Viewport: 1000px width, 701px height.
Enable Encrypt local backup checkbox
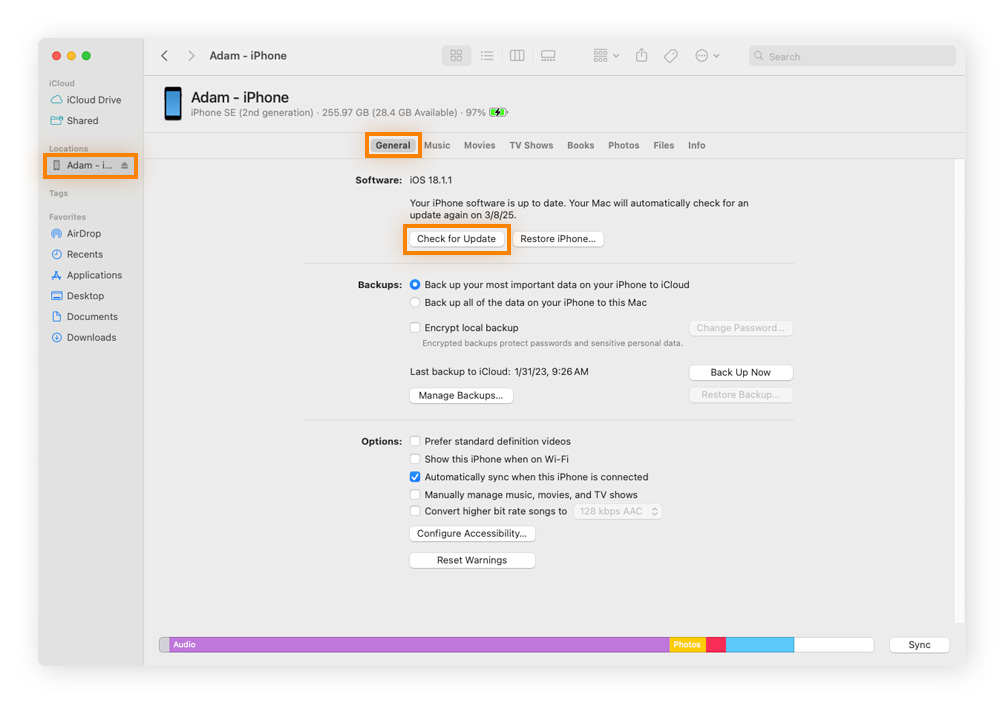pyautogui.click(x=415, y=328)
